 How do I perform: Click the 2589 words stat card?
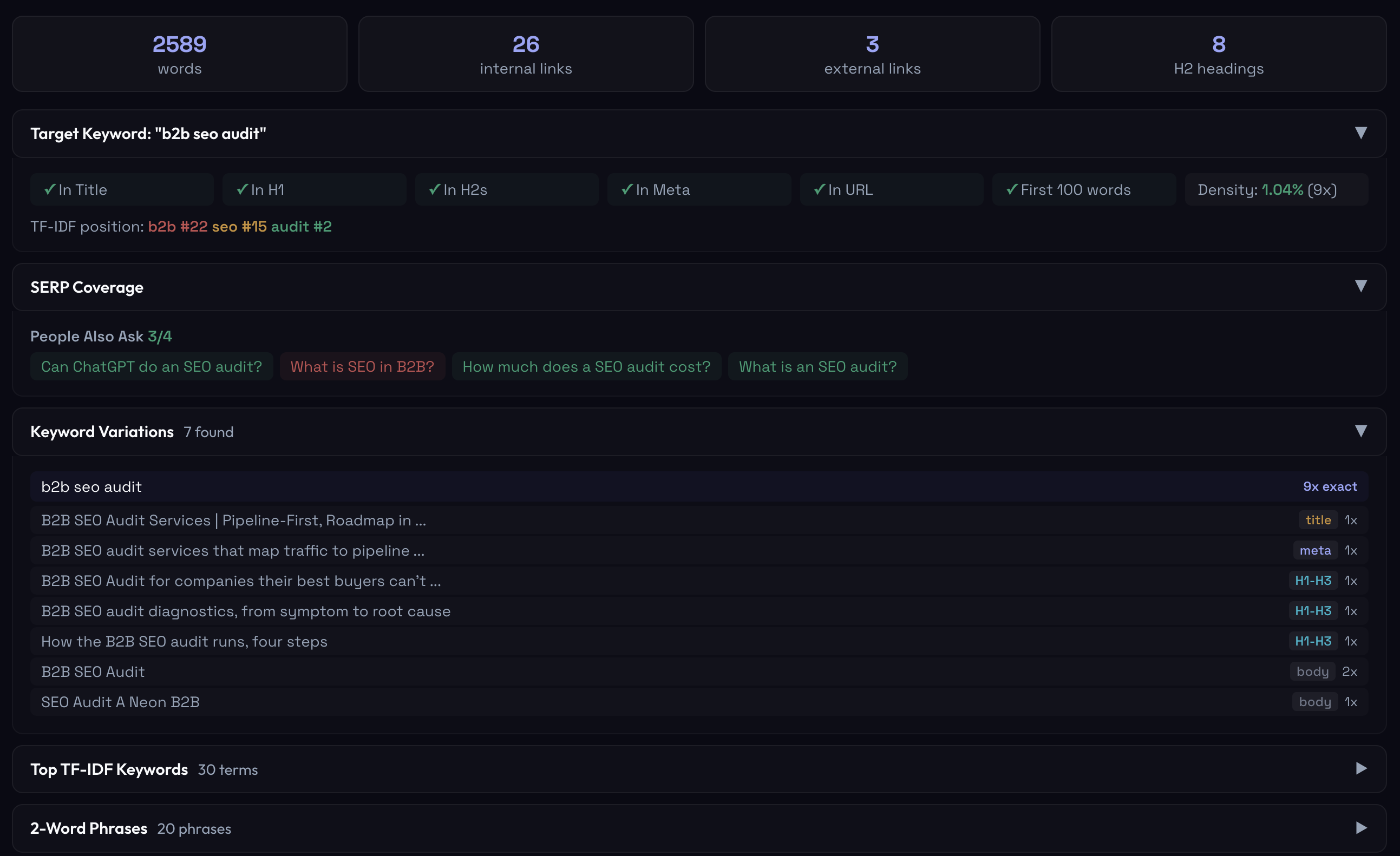click(x=180, y=54)
